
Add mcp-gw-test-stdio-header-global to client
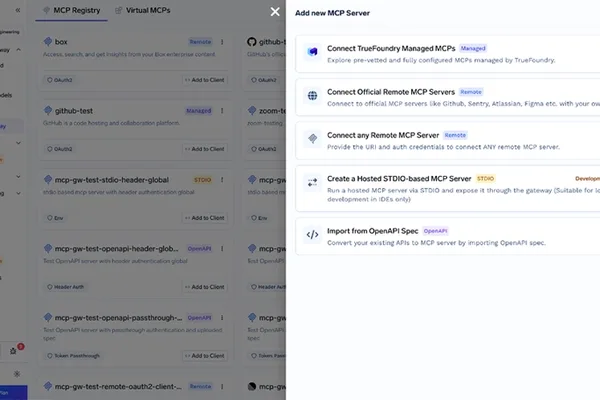[x=205, y=218]
